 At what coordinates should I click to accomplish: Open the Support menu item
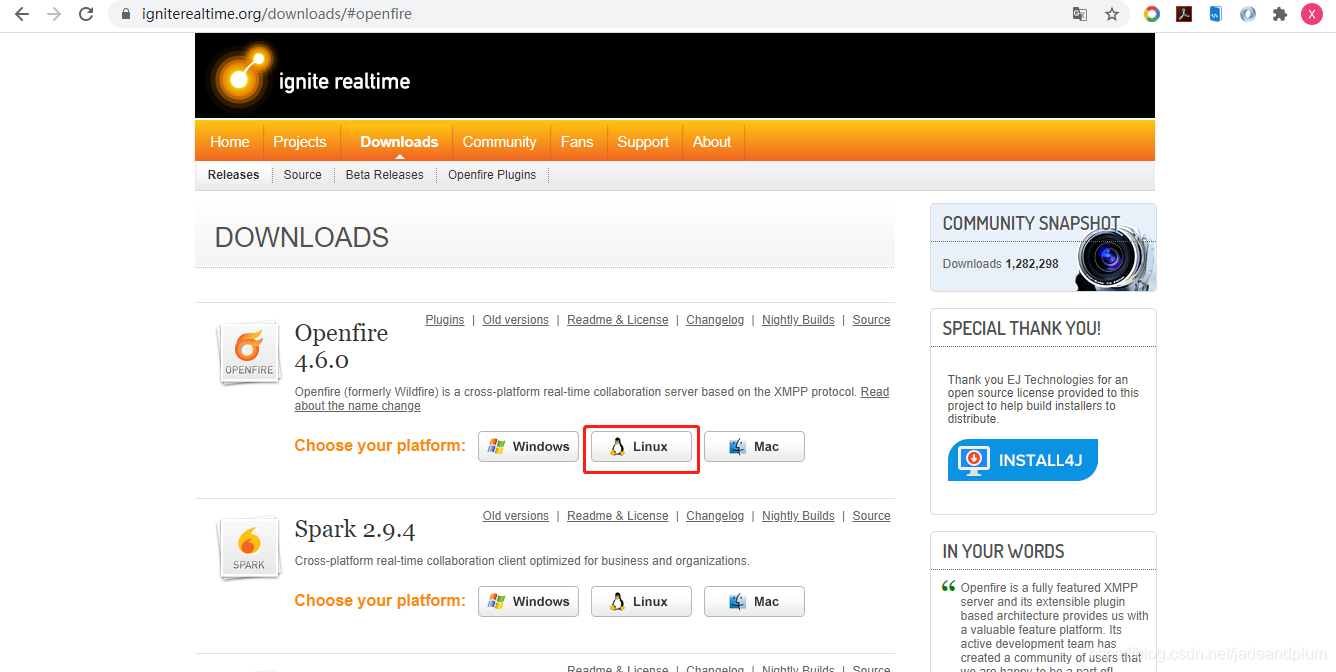click(x=643, y=142)
